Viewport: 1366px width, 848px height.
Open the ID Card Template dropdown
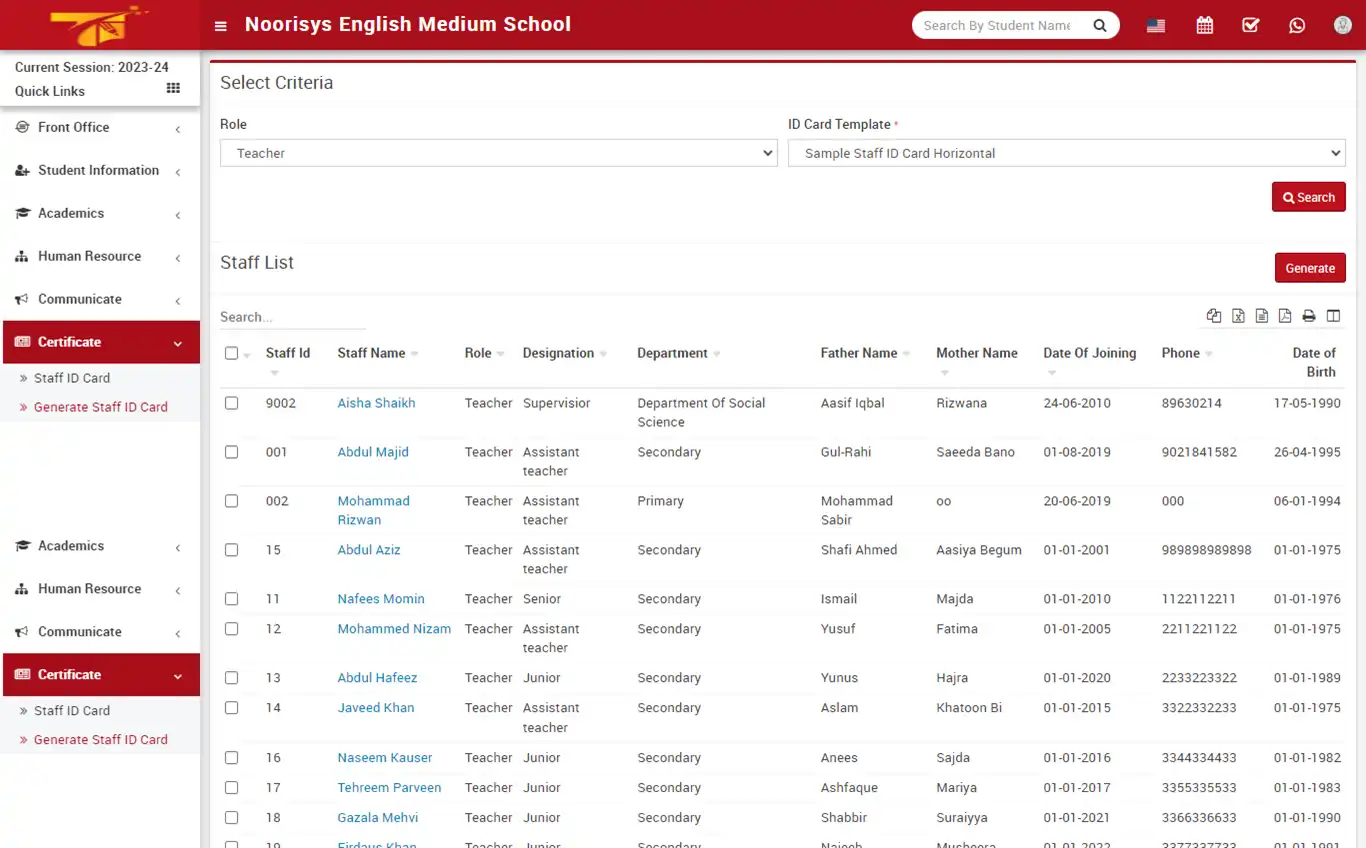tap(1066, 153)
